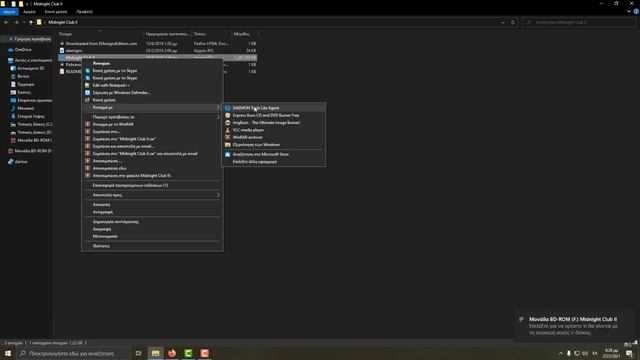Expand the Αποστολή προς submenu
The height and width of the screenshot is (360, 640).
152,195
